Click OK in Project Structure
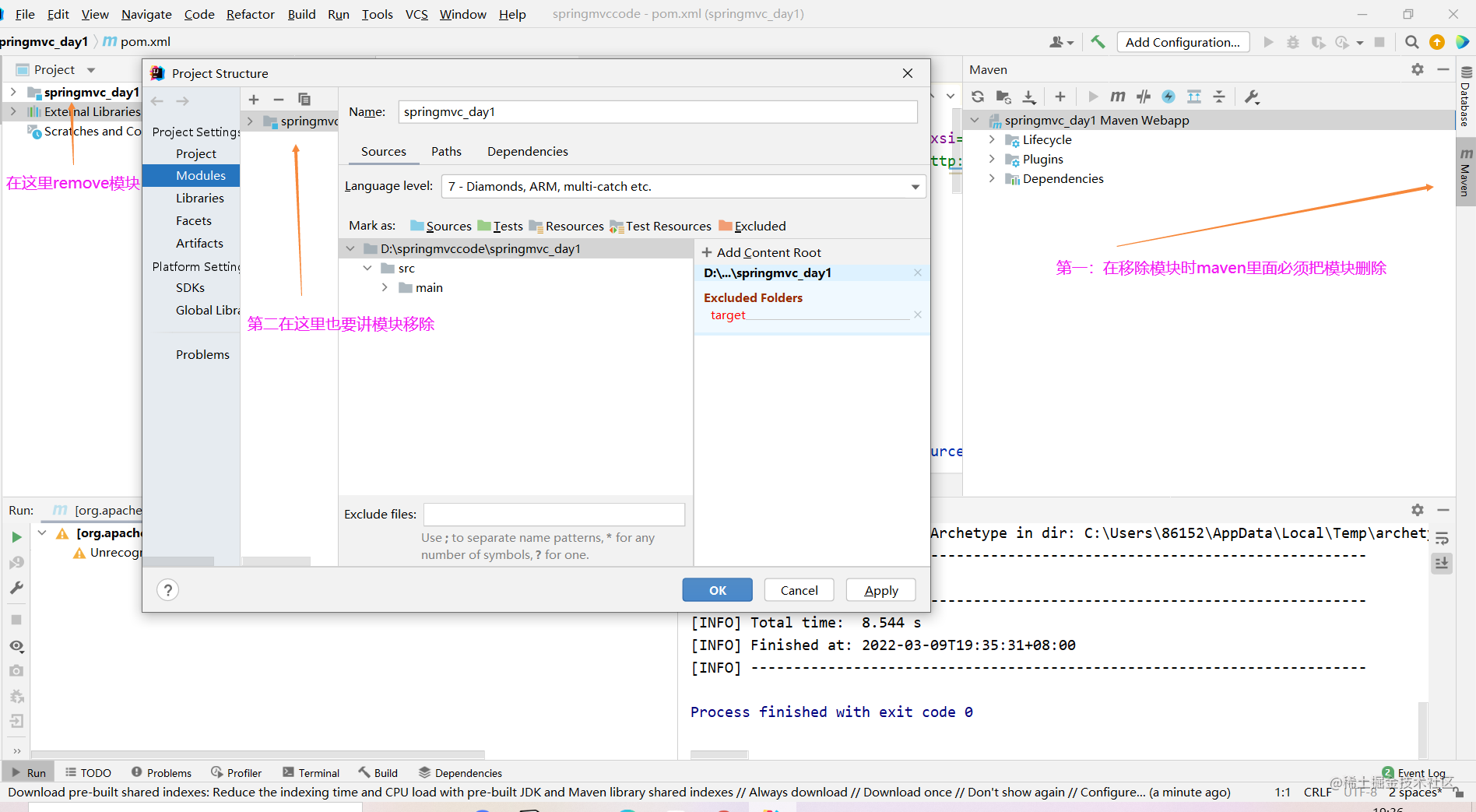This screenshot has width=1476, height=812. pos(718,590)
